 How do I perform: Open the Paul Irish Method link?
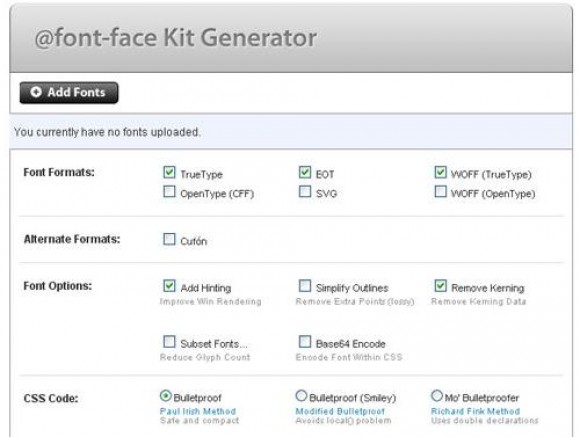198,411
